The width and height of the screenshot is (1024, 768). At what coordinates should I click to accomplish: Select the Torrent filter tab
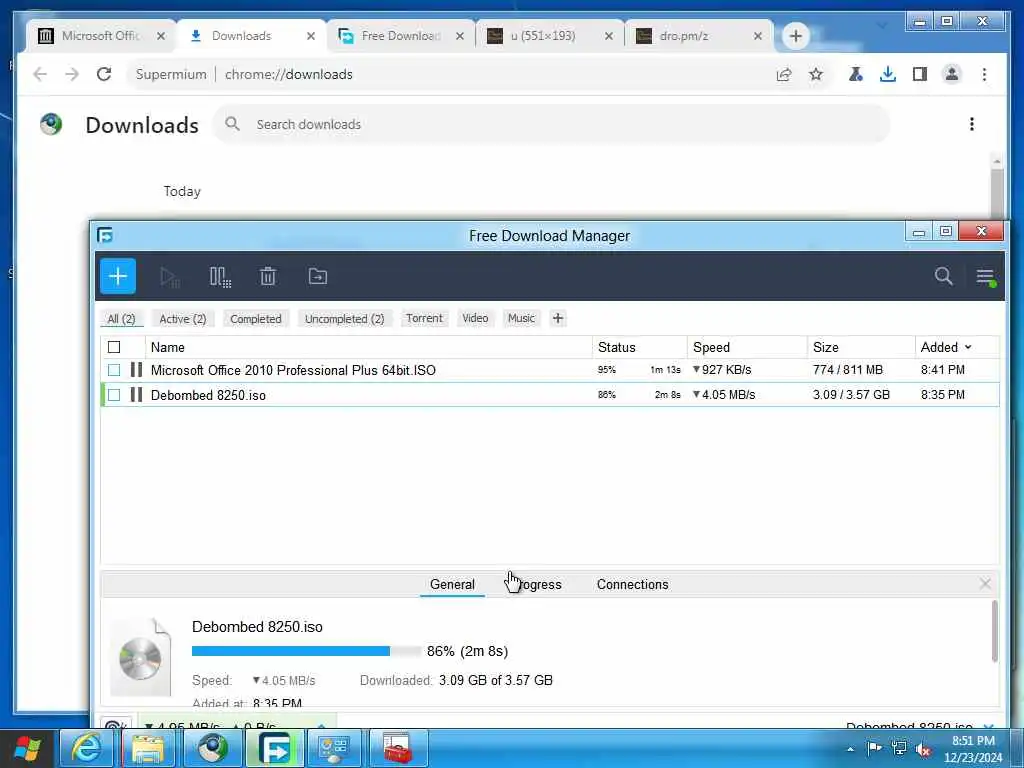pyautogui.click(x=424, y=318)
